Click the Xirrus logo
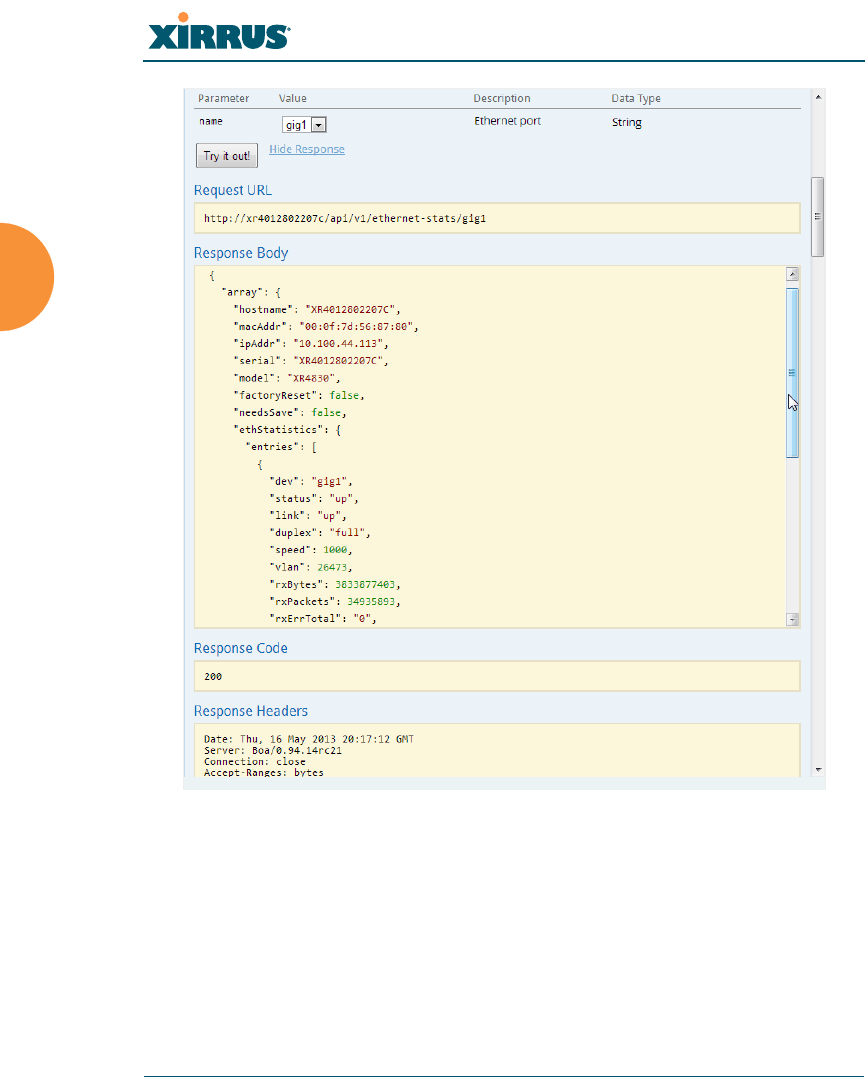865x1077 pixels. tap(219, 32)
